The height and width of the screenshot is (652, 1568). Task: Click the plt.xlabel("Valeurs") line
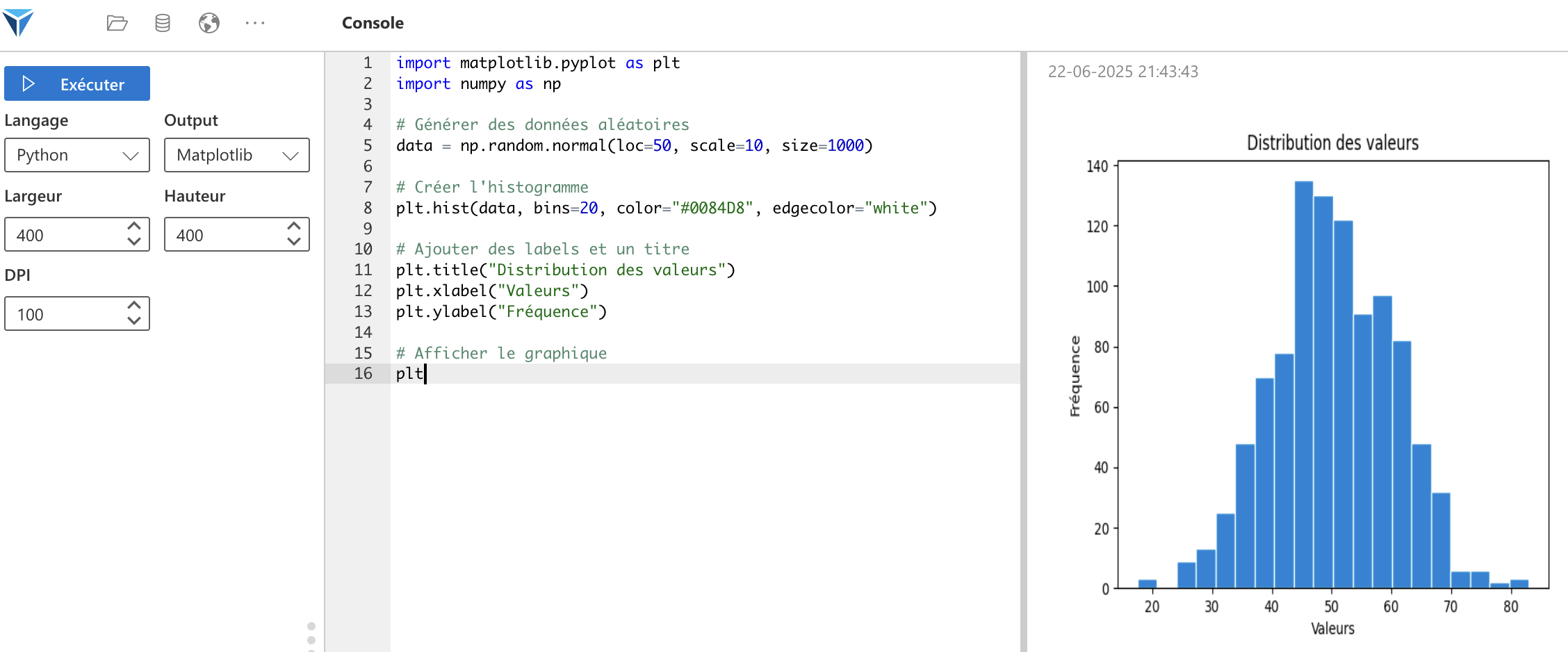point(492,291)
